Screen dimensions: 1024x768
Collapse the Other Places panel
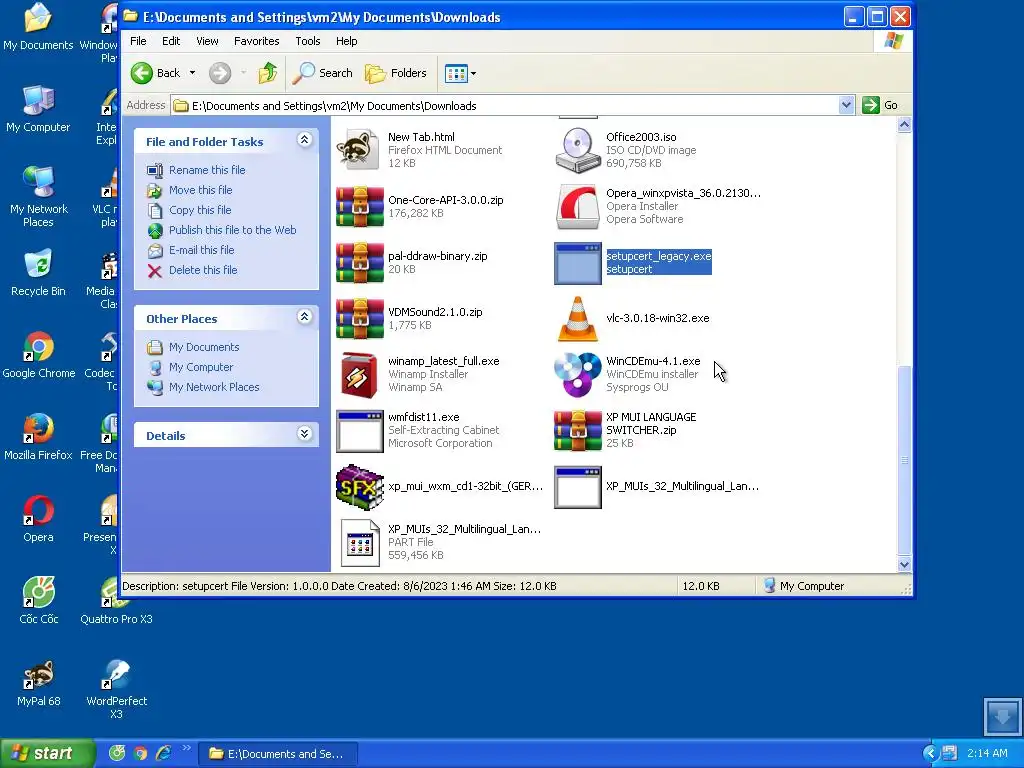(x=304, y=317)
